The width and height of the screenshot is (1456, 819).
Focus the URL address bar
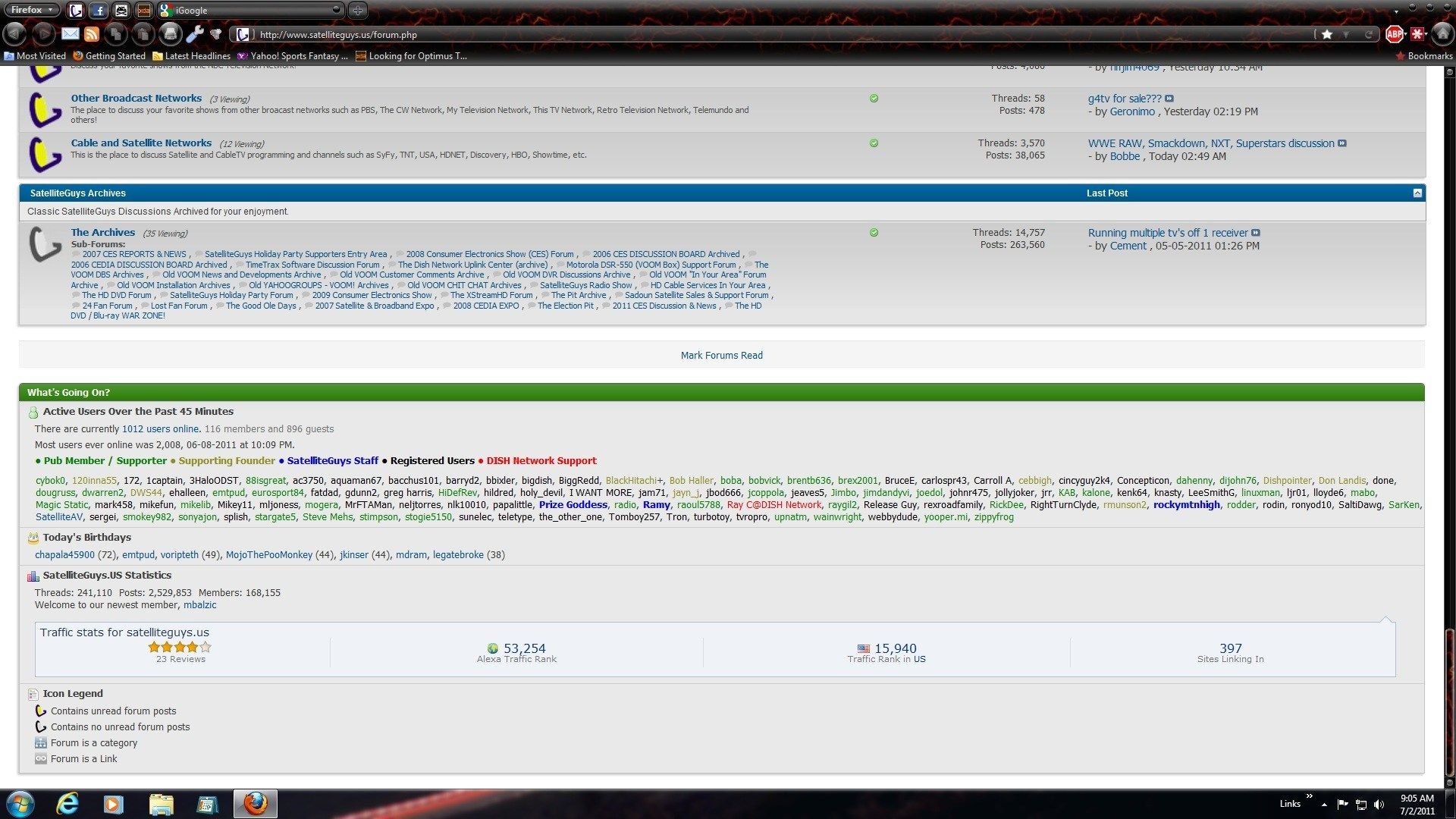tap(781, 34)
